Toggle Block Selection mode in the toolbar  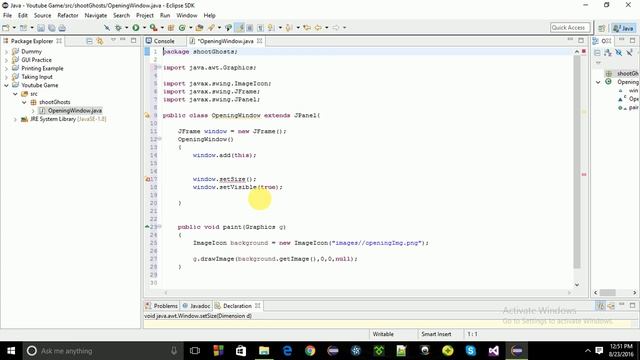pos(250,28)
